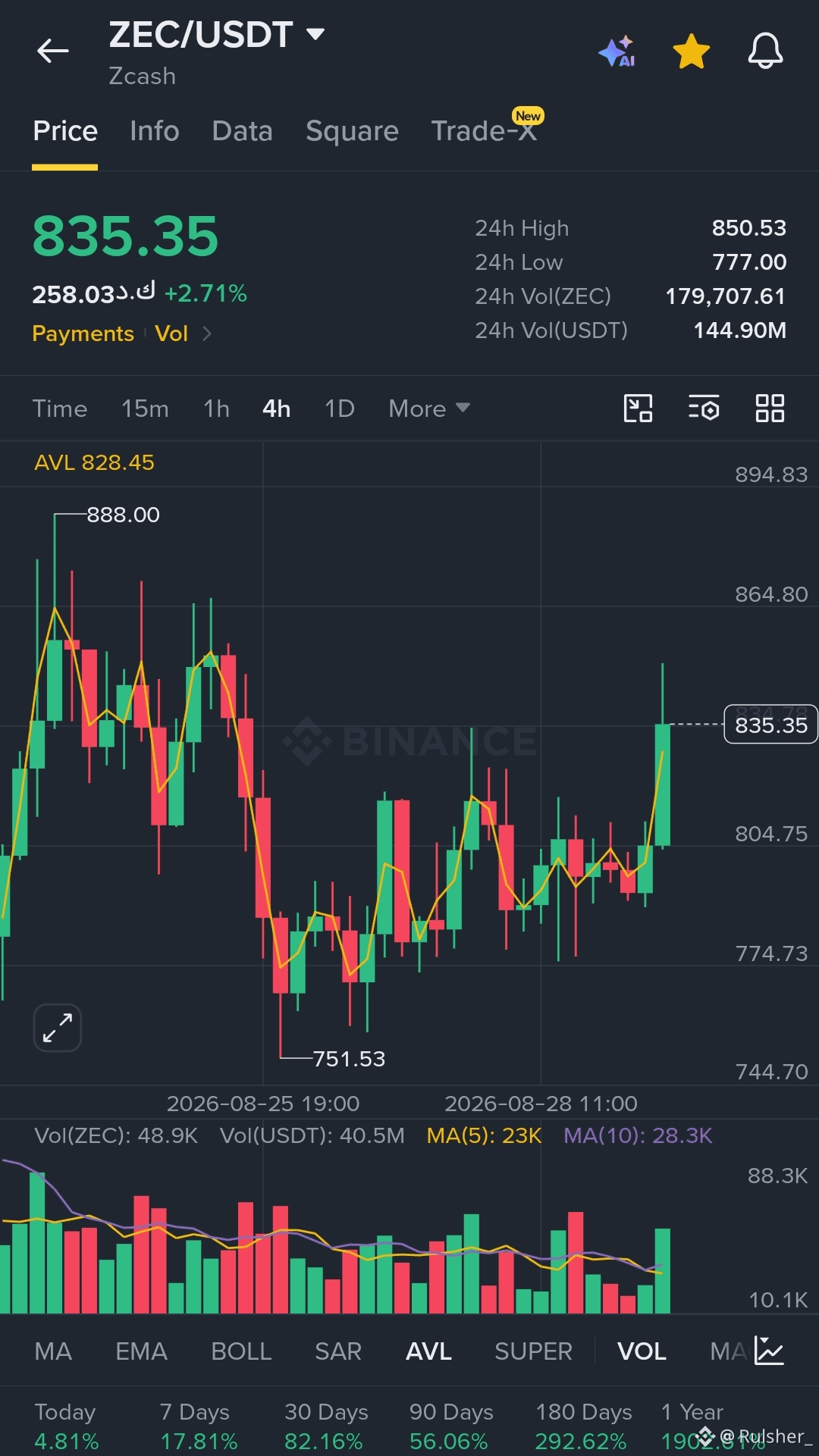Open the Square tab
The width and height of the screenshot is (819, 1456).
[x=352, y=131]
